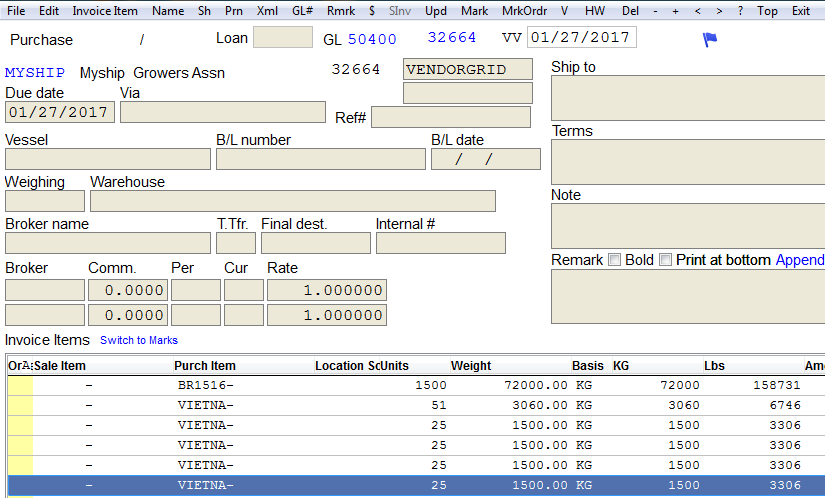Click the B/L date field
The width and height of the screenshot is (825, 498).
[486, 159]
